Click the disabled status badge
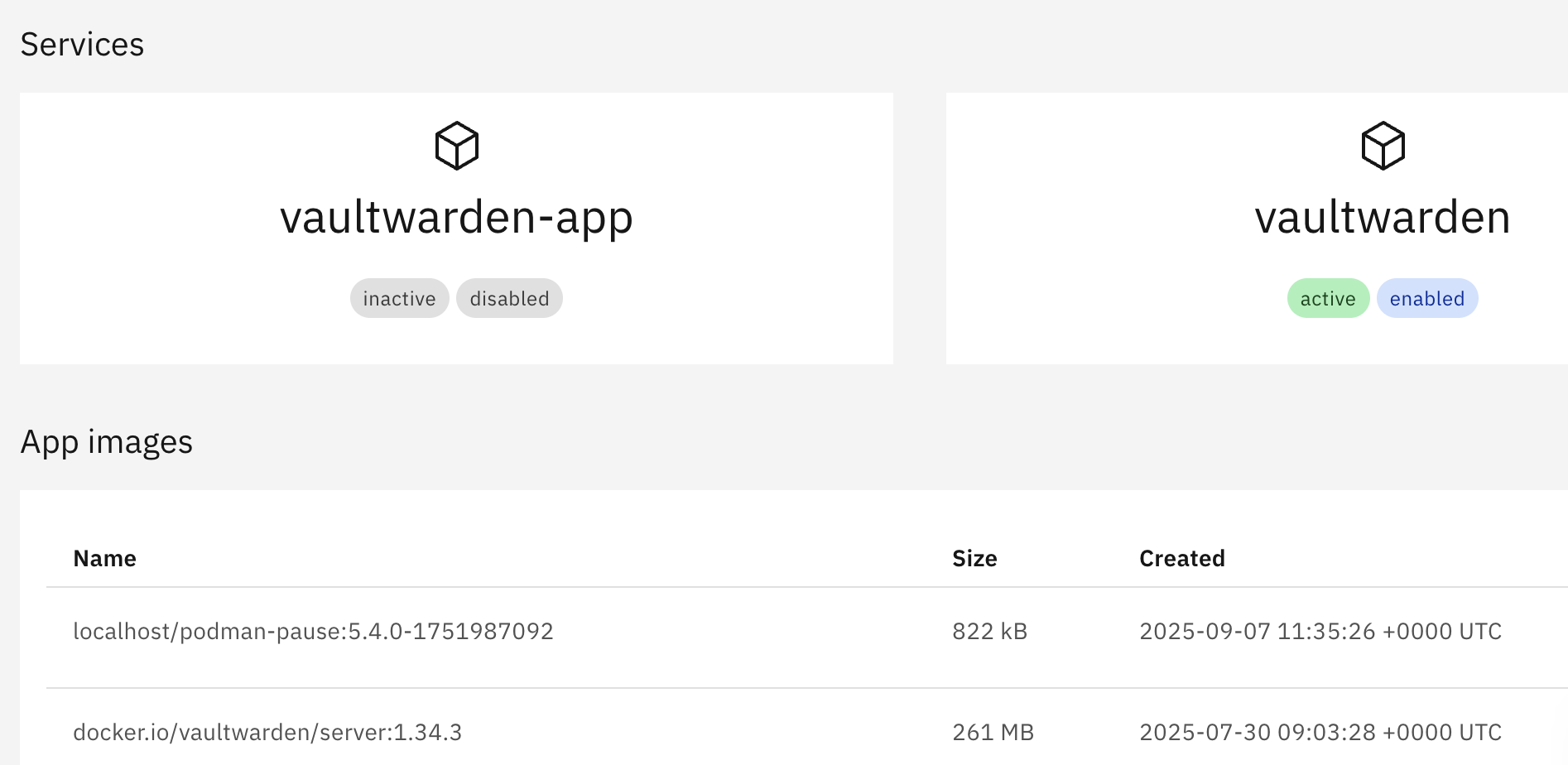 pyautogui.click(x=509, y=299)
